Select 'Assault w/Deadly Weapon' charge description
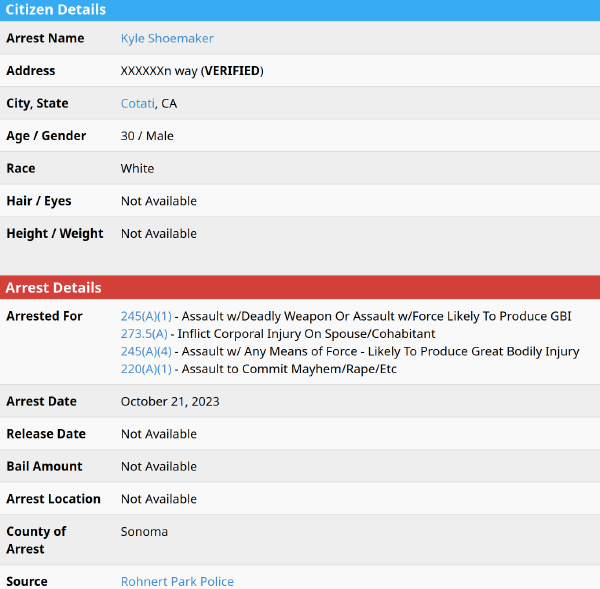 (x=376, y=317)
